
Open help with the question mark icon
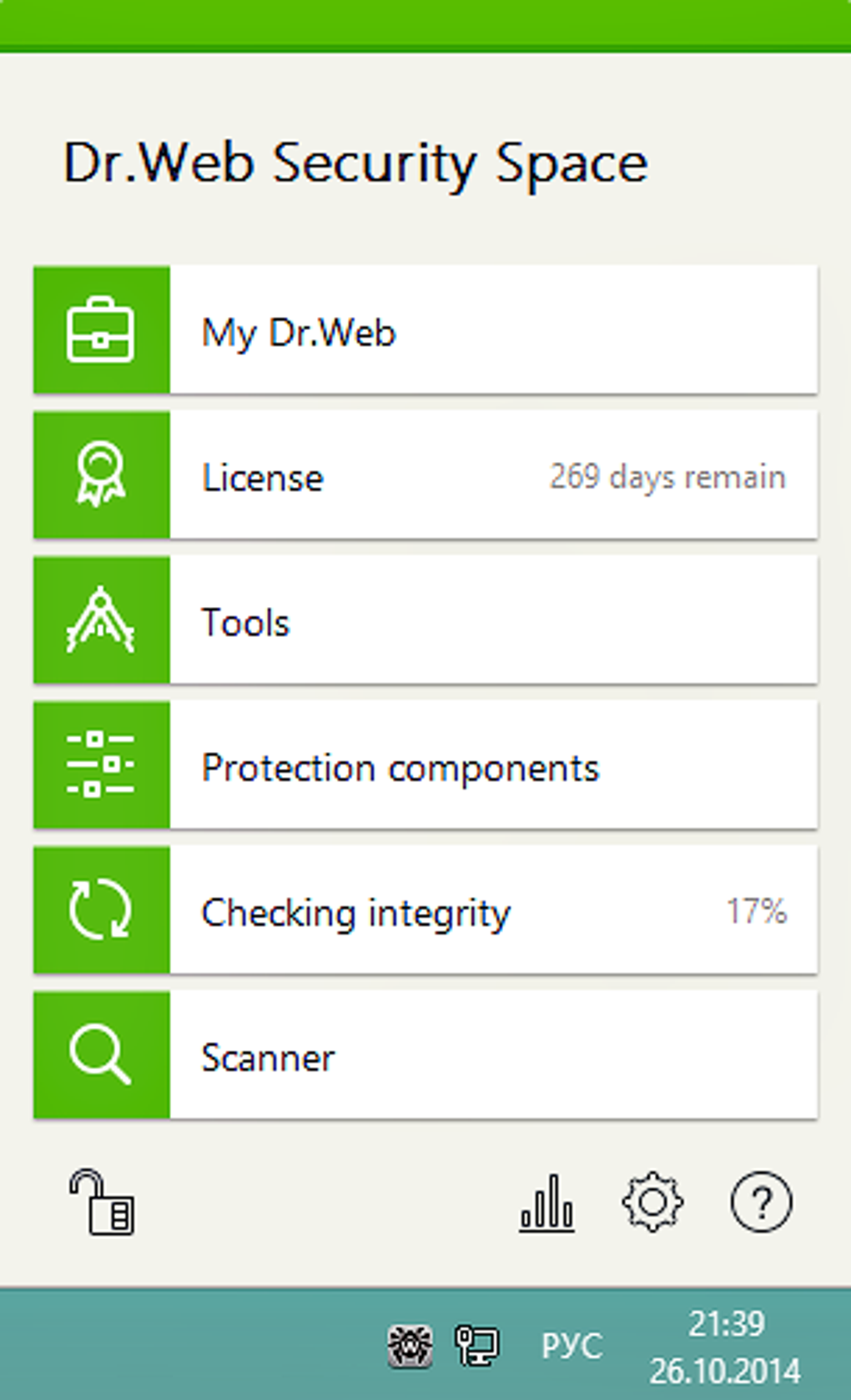(x=761, y=1202)
